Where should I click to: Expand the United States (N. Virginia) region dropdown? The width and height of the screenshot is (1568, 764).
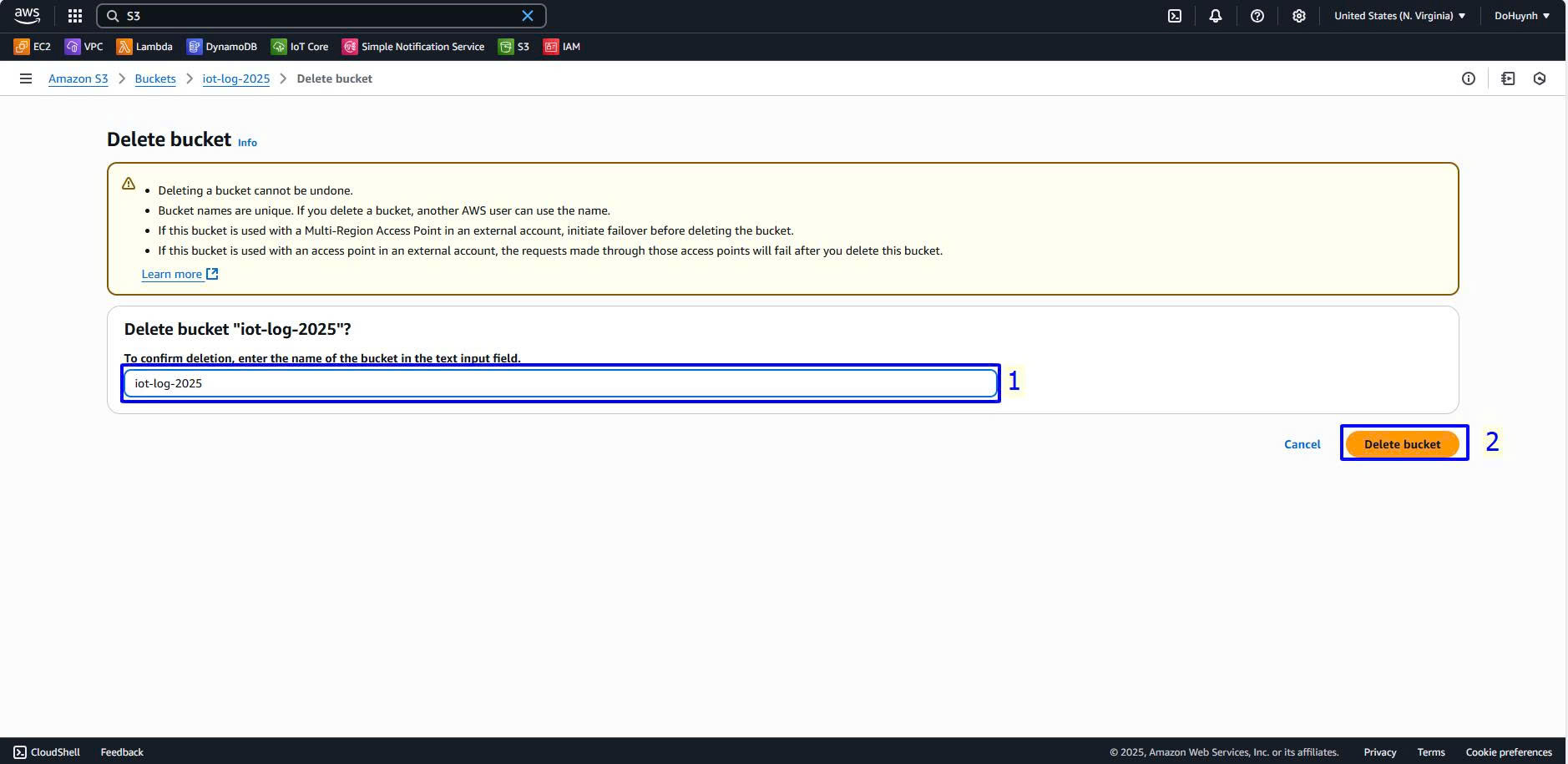click(1399, 16)
